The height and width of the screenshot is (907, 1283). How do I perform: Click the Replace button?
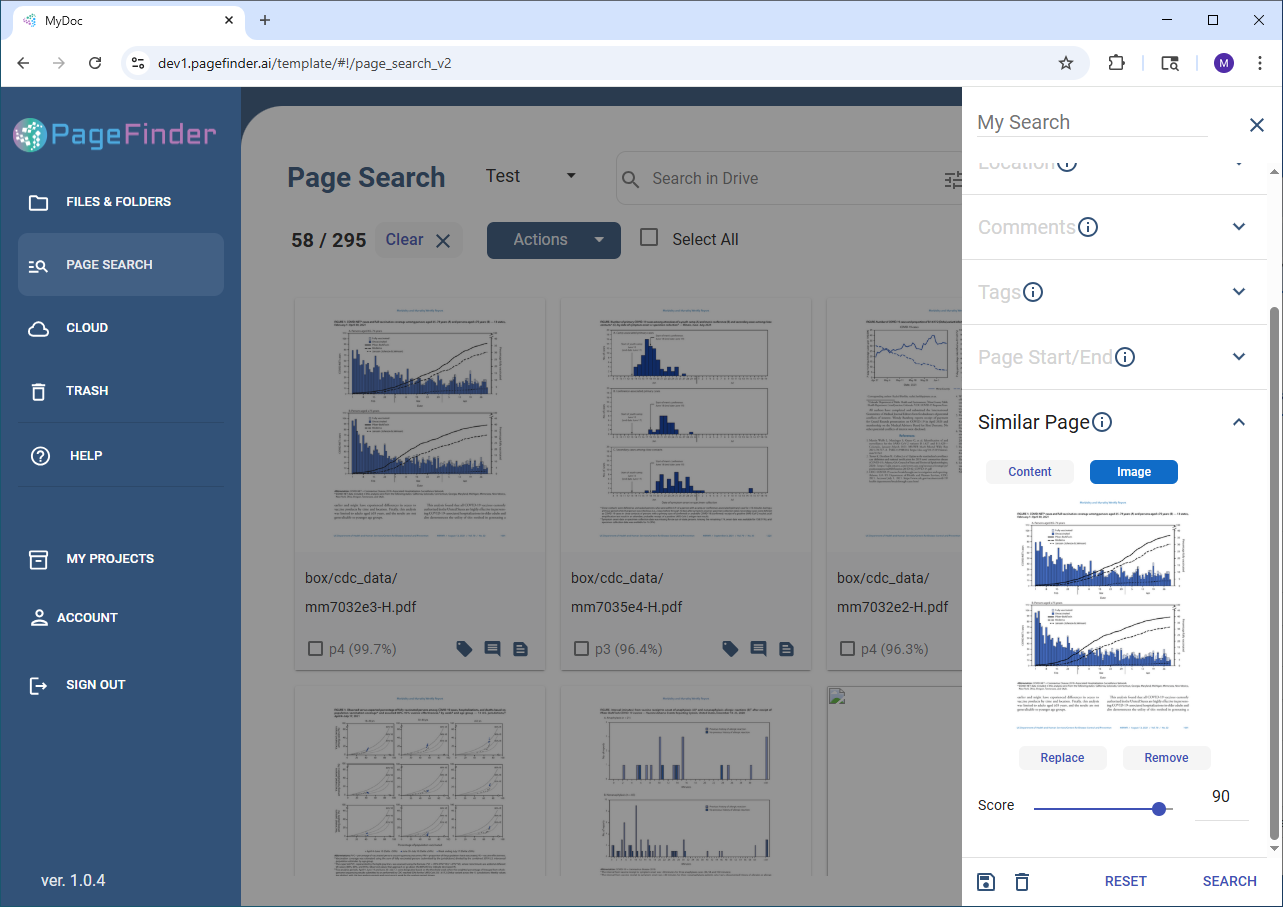(x=1062, y=758)
